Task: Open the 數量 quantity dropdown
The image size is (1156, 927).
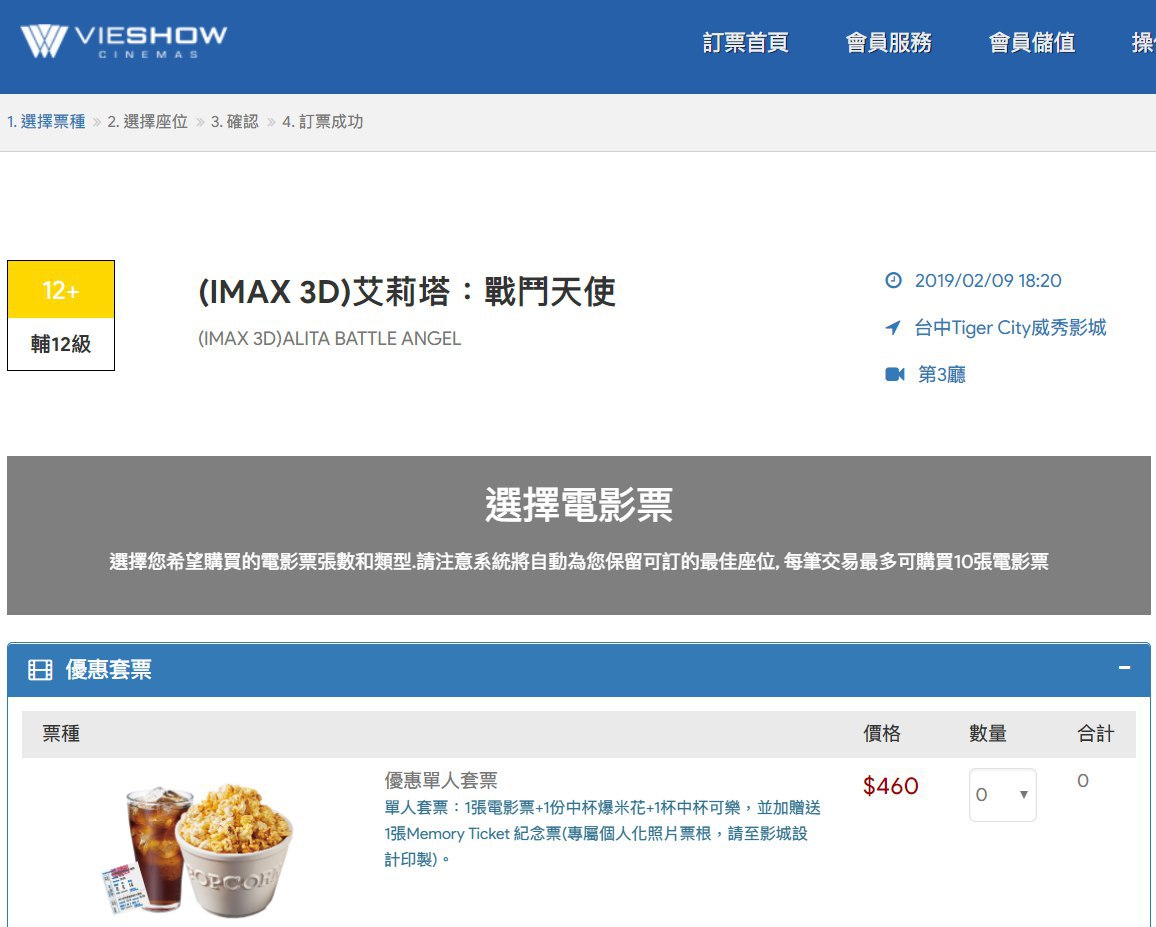Action: coord(1002,795)
